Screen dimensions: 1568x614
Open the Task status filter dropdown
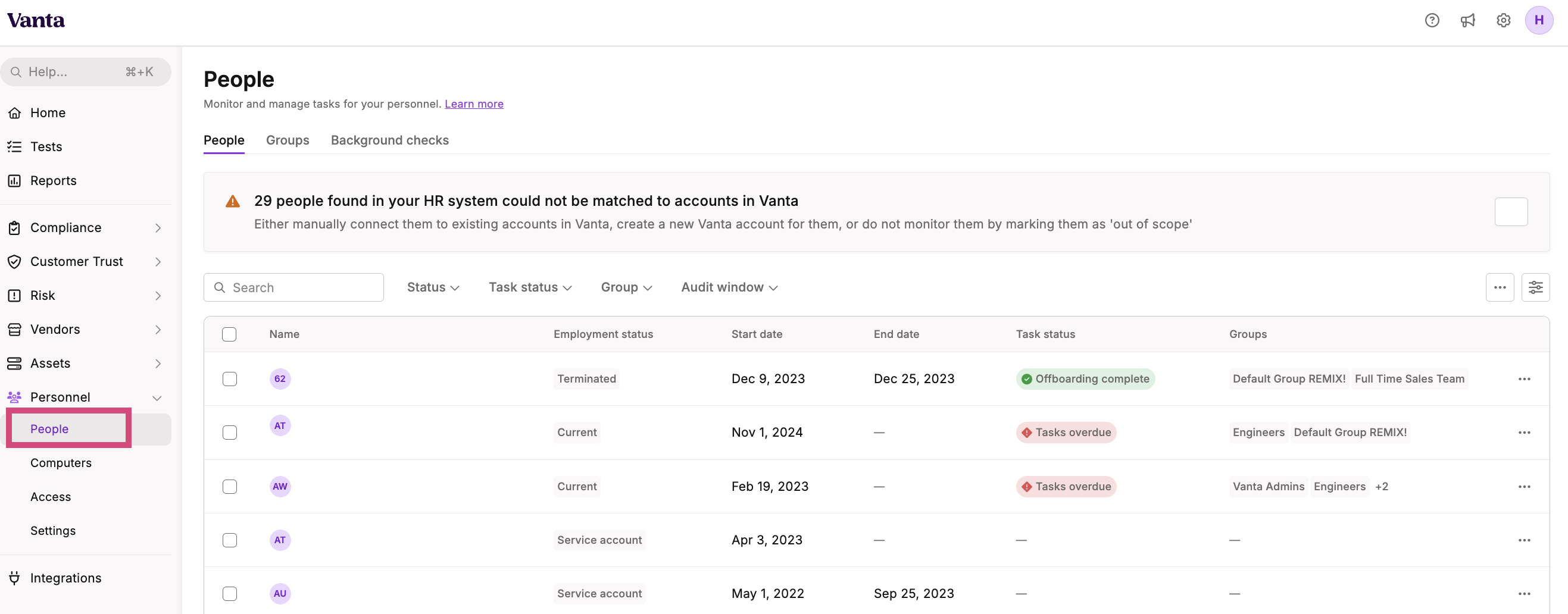(x=530, y=287)
